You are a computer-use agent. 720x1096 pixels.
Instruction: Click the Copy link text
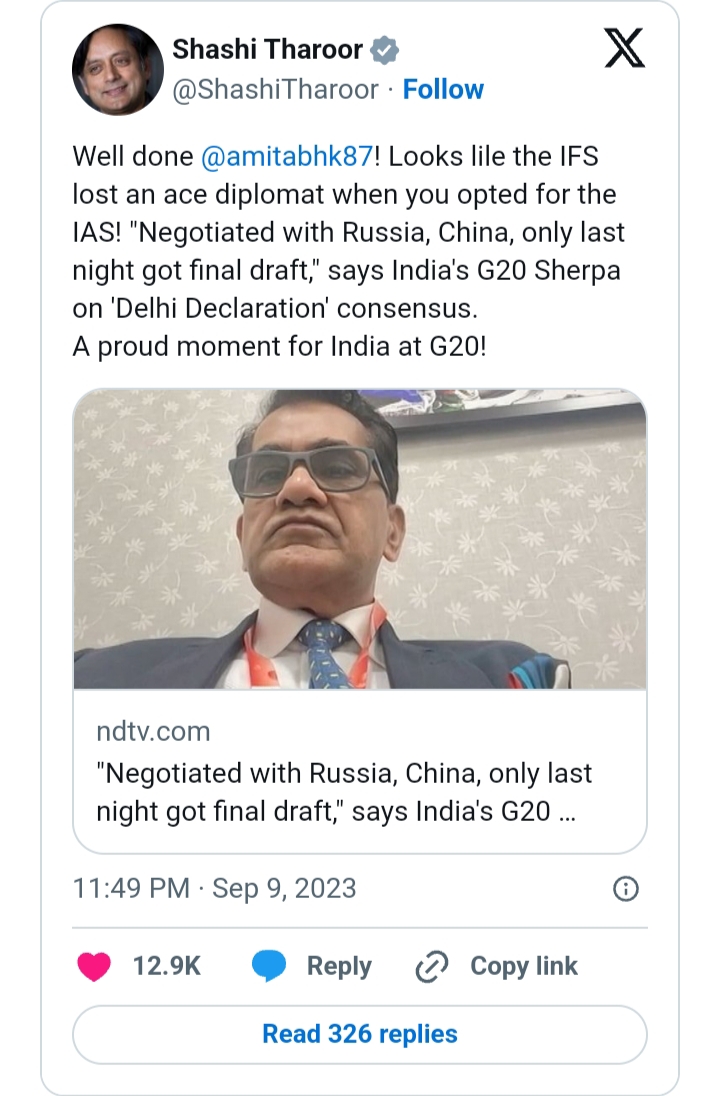pyautogui.click(x=524, y=966)
